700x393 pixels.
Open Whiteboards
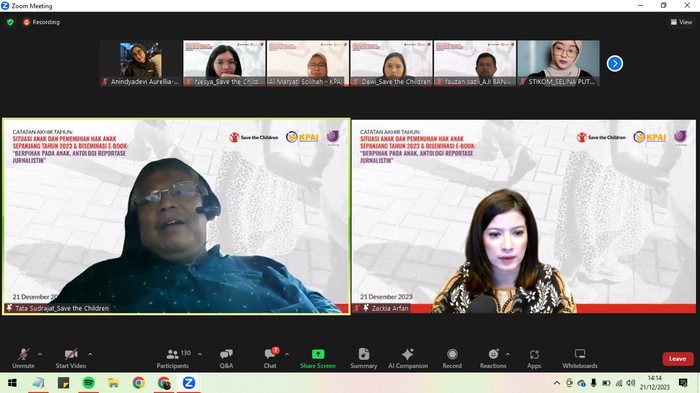(580, 359)
